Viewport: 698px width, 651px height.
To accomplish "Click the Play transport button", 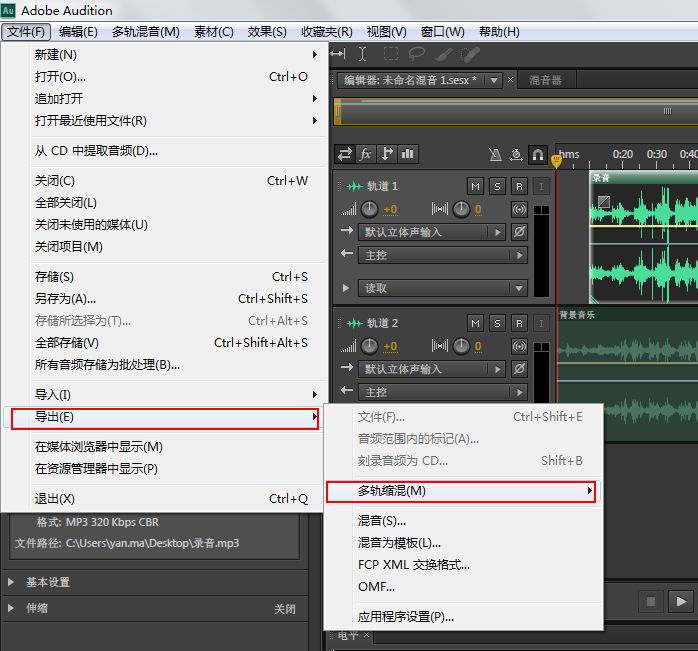I will 681,602.
